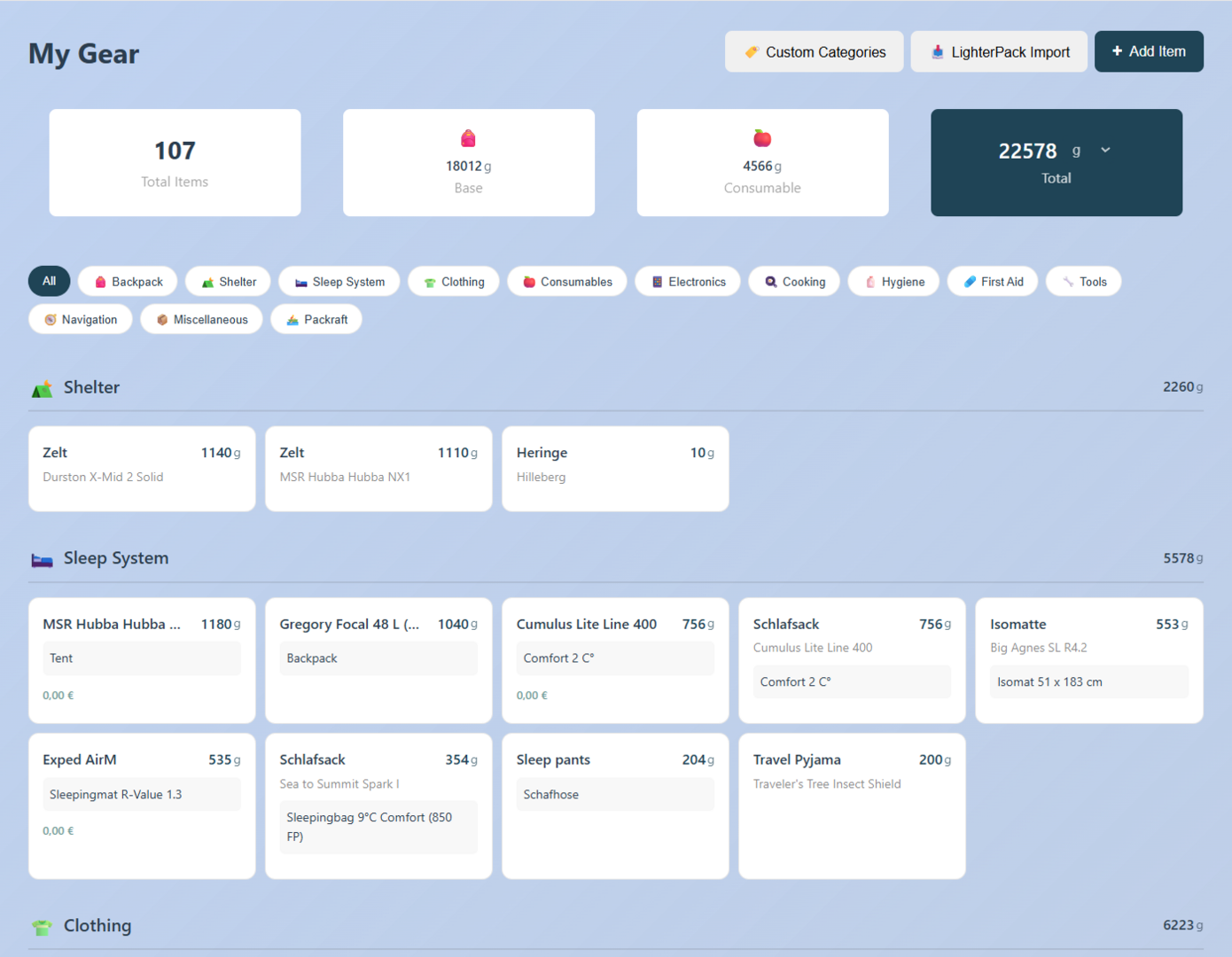Click the bed icon beside Sleep System heading
This screenshot has height=957, width=1232.
tap(42, 560)
